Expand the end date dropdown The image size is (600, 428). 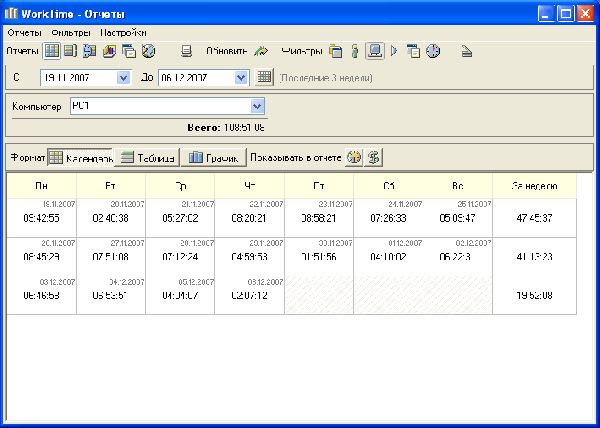(x=242, y=77)
